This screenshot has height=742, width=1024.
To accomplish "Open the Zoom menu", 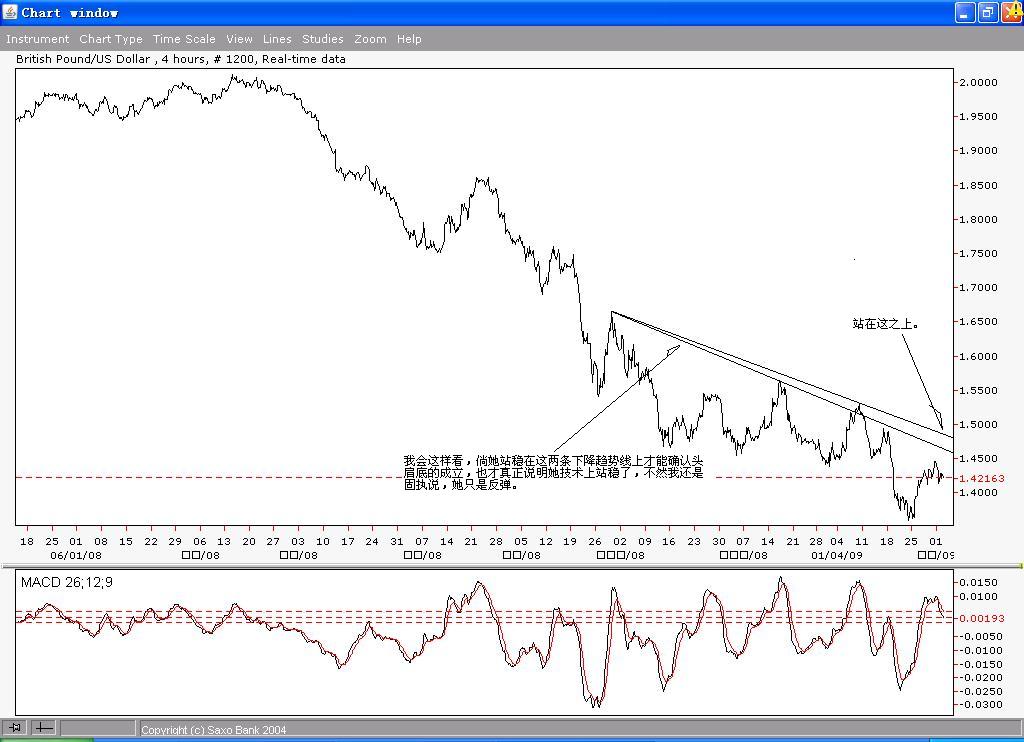I will click(x=370, y=39).
